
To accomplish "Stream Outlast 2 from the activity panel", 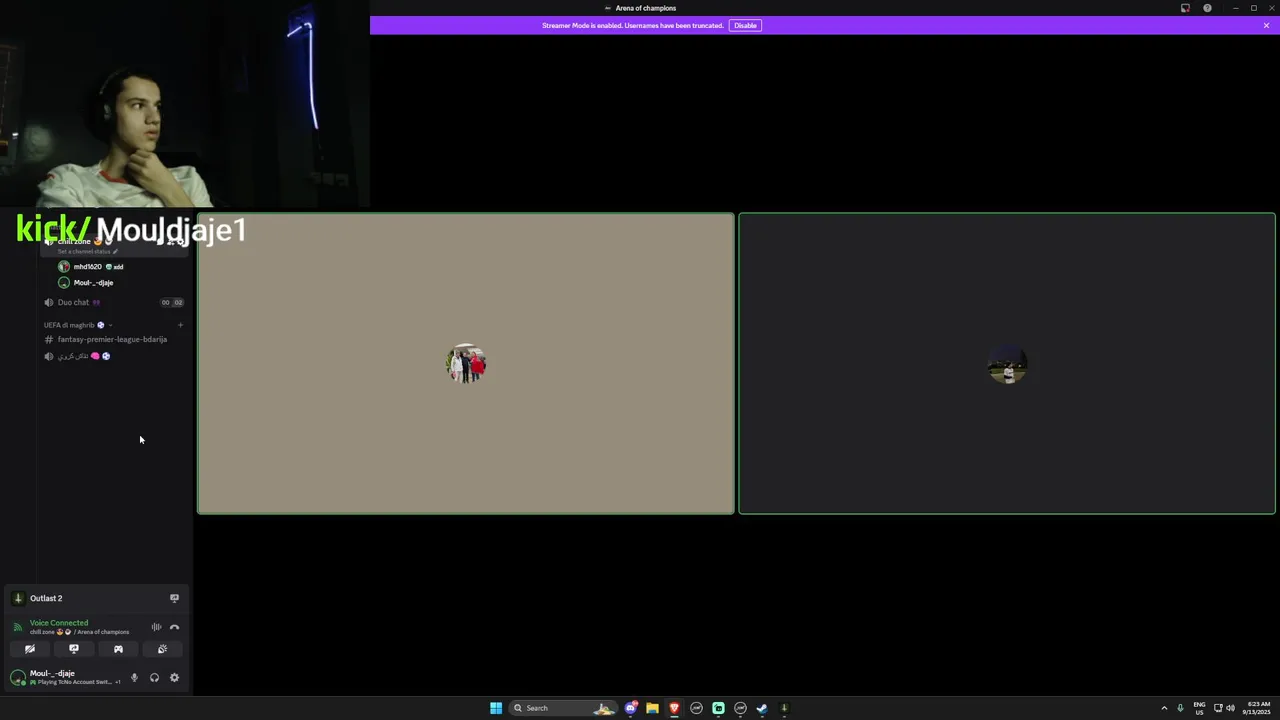I will click(174, 598).
